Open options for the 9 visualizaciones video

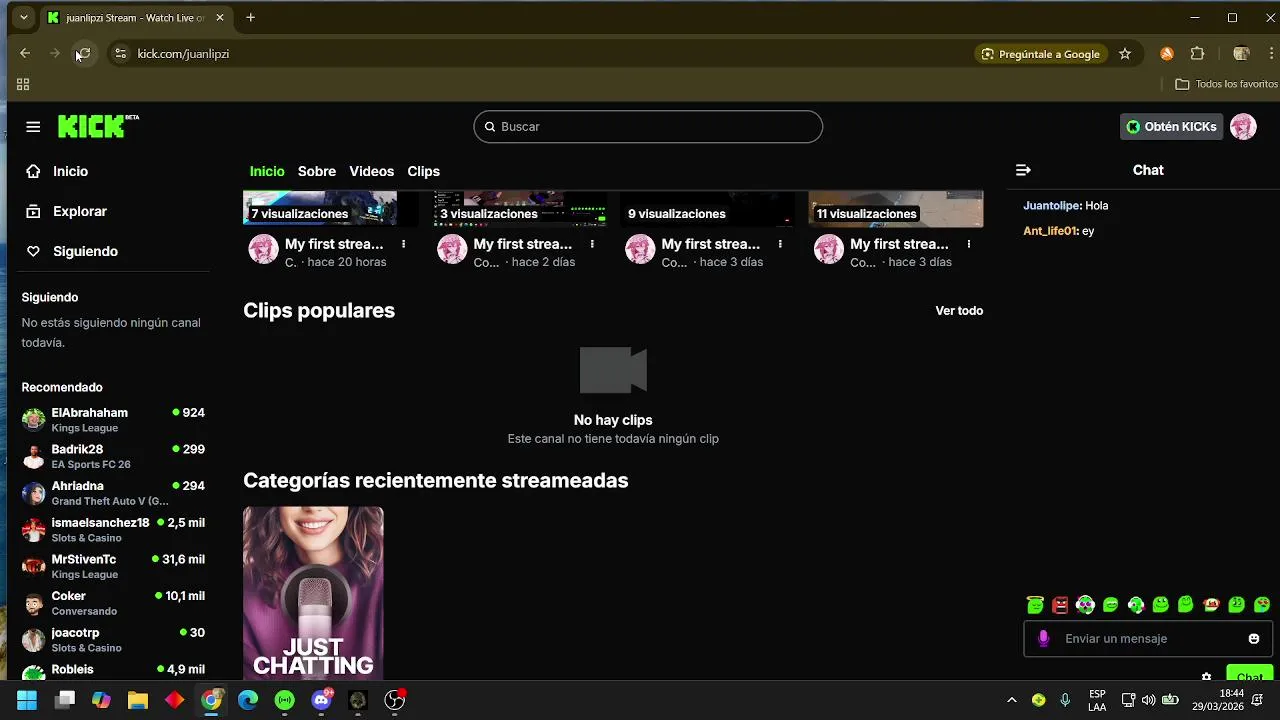tap(780, 244)
